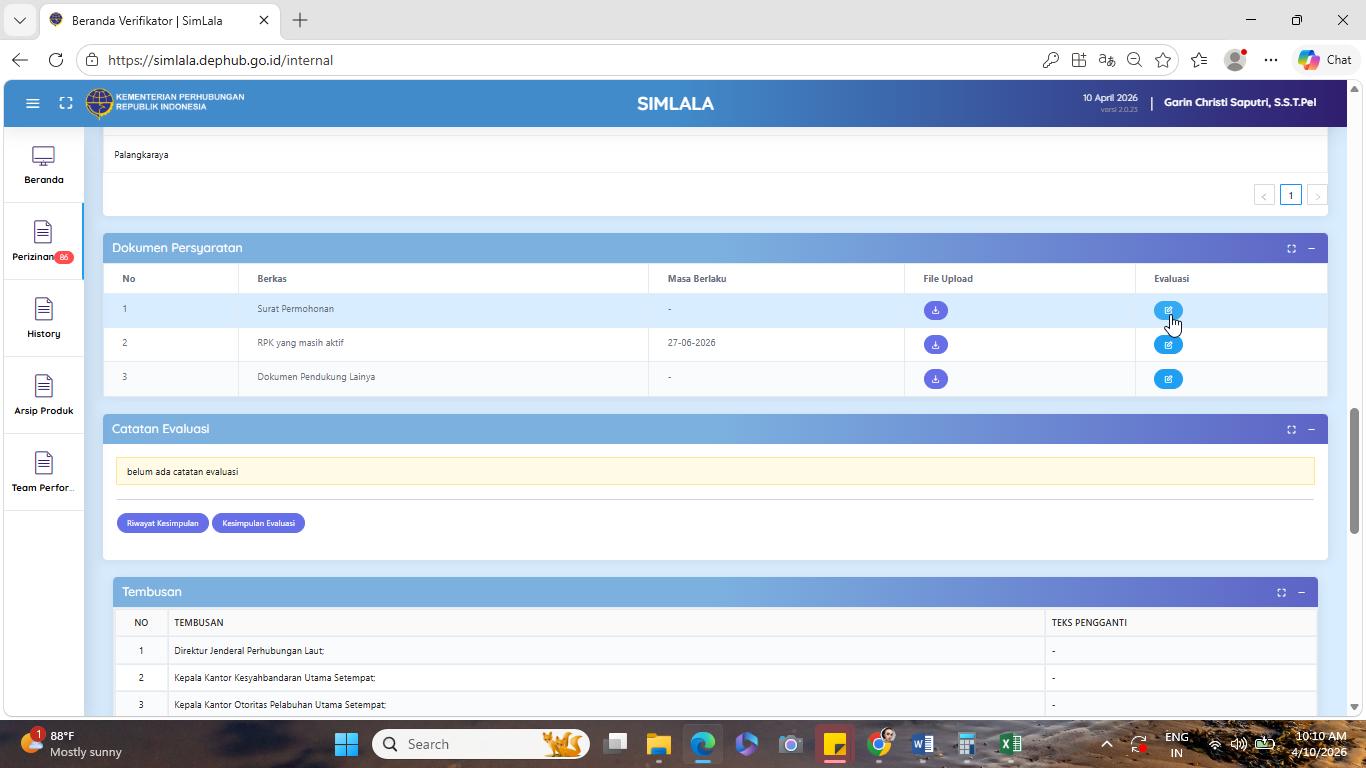
Task: Open History in sidebar
Action: 43,319
